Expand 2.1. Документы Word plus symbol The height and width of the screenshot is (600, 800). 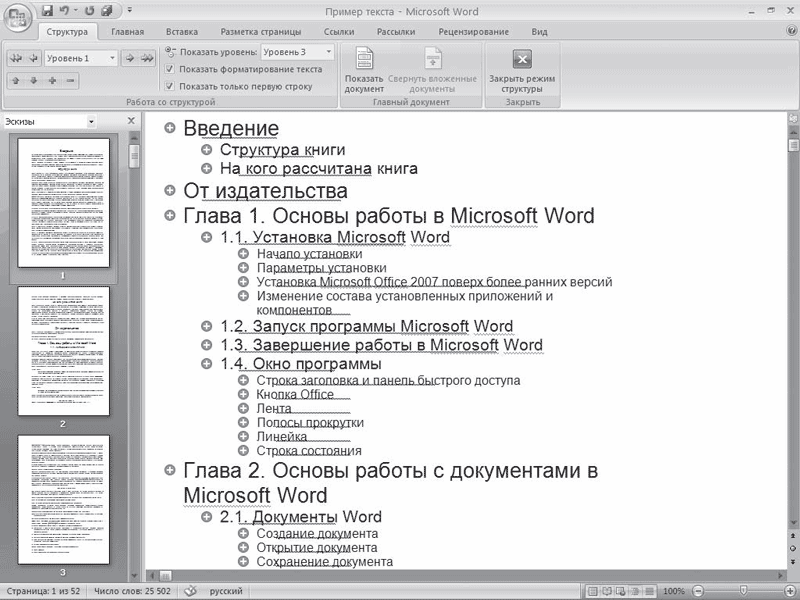207,516
